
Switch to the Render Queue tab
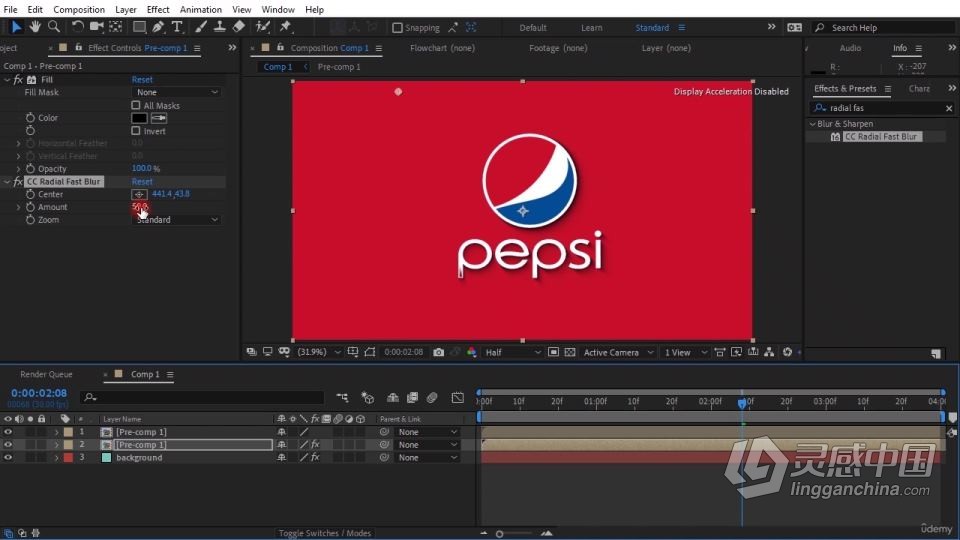coord(46,374)
